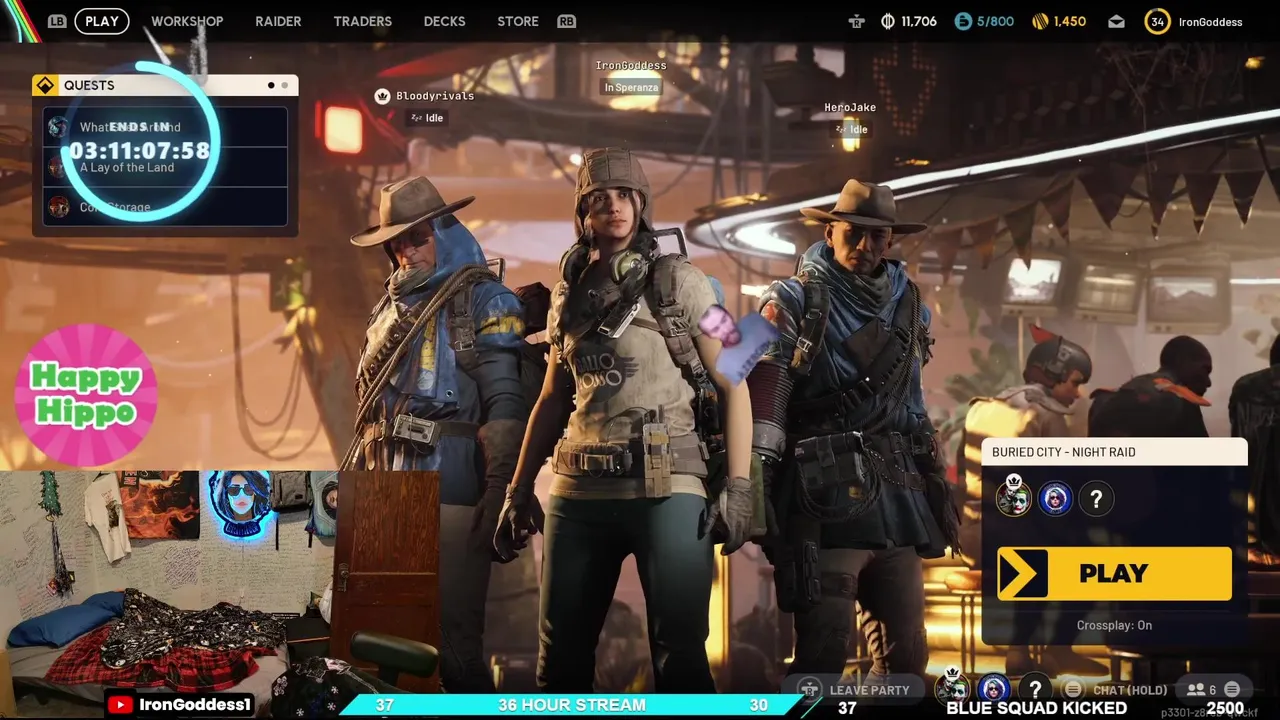The width and height of the screenshot is (1280, 720).
Task: Open the Cold Storage quest row
Action: 165,207
